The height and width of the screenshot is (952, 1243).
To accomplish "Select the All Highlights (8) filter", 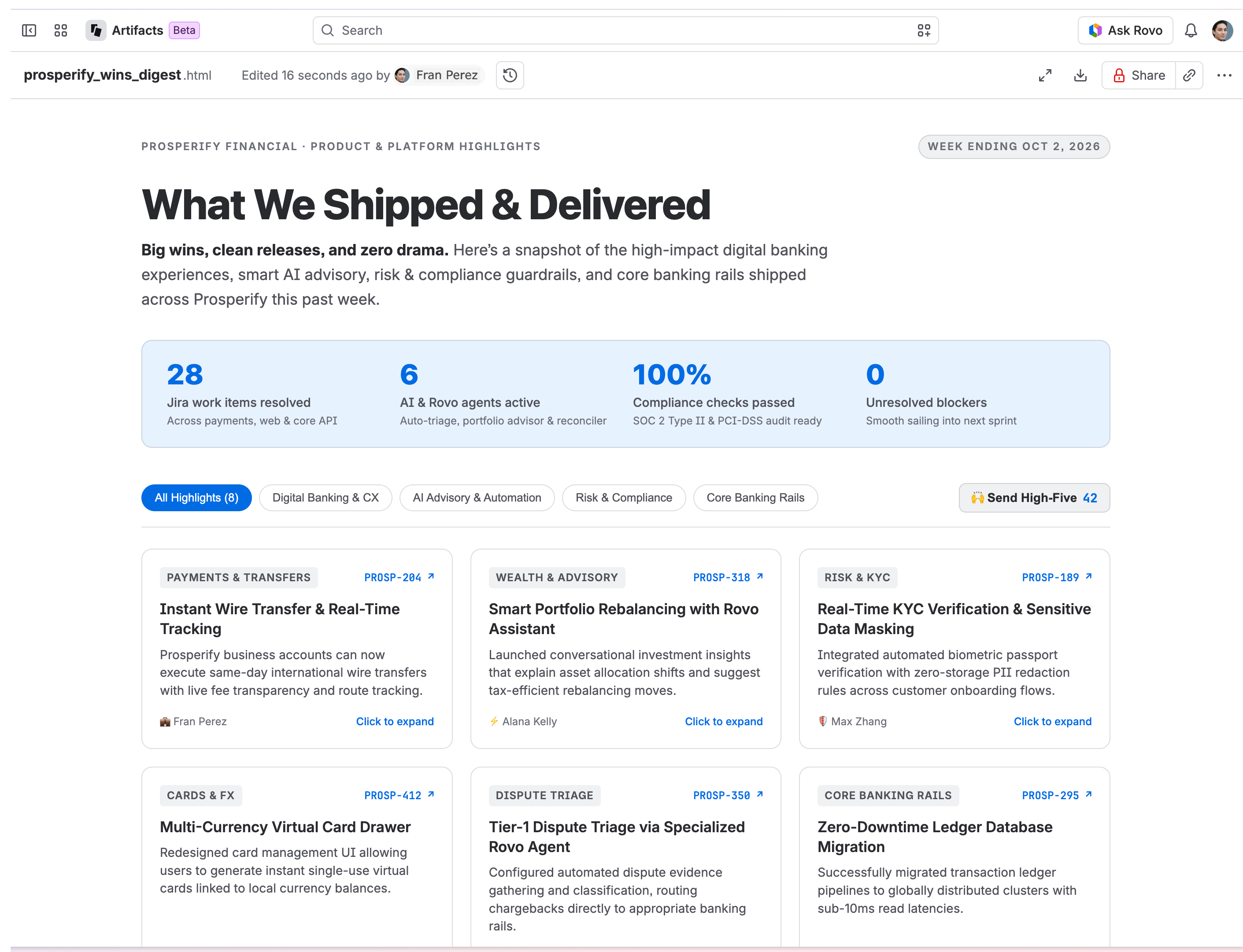I will [196, 498].
